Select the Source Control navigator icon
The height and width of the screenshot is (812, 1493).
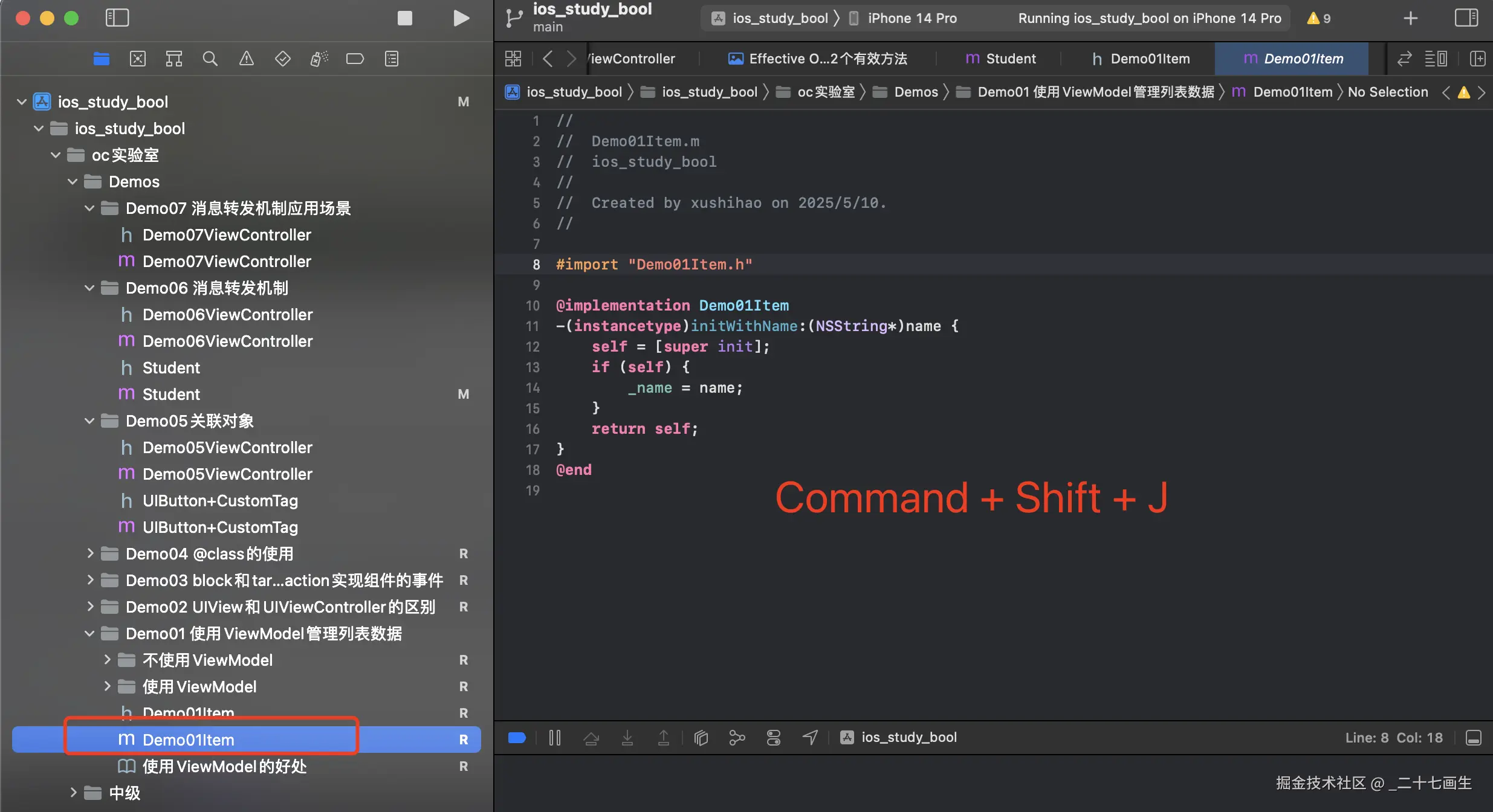[x=138, y=59]
